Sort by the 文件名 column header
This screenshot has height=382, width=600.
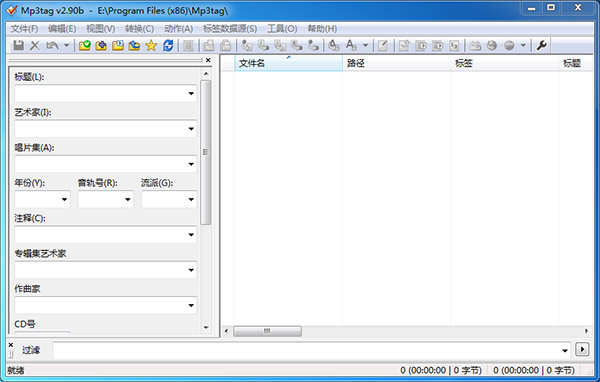pyautogui.click(x=288, y=63)
